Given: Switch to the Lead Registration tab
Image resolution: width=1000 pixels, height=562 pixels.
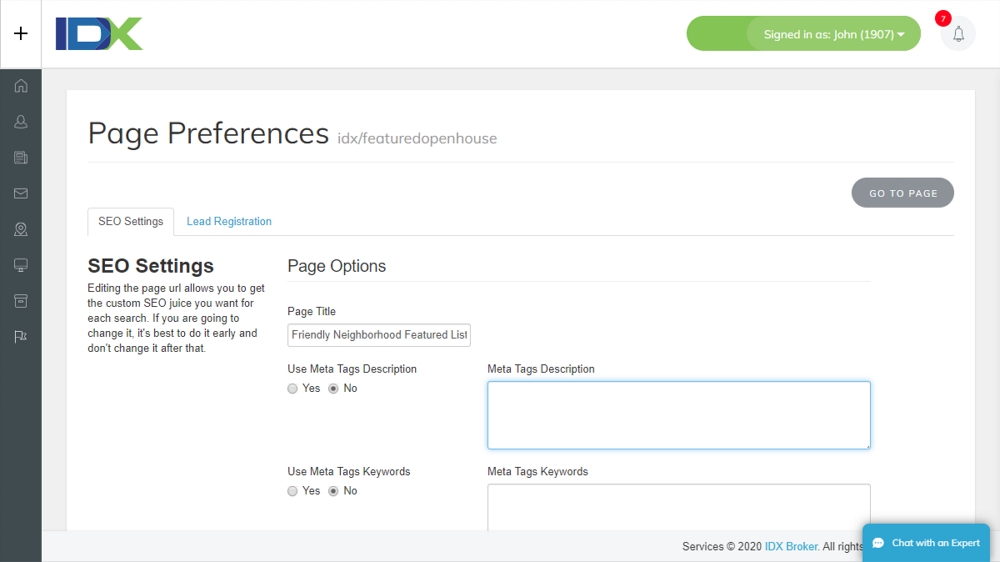Looking at the screenshot, I should click(x=229, y=222).
